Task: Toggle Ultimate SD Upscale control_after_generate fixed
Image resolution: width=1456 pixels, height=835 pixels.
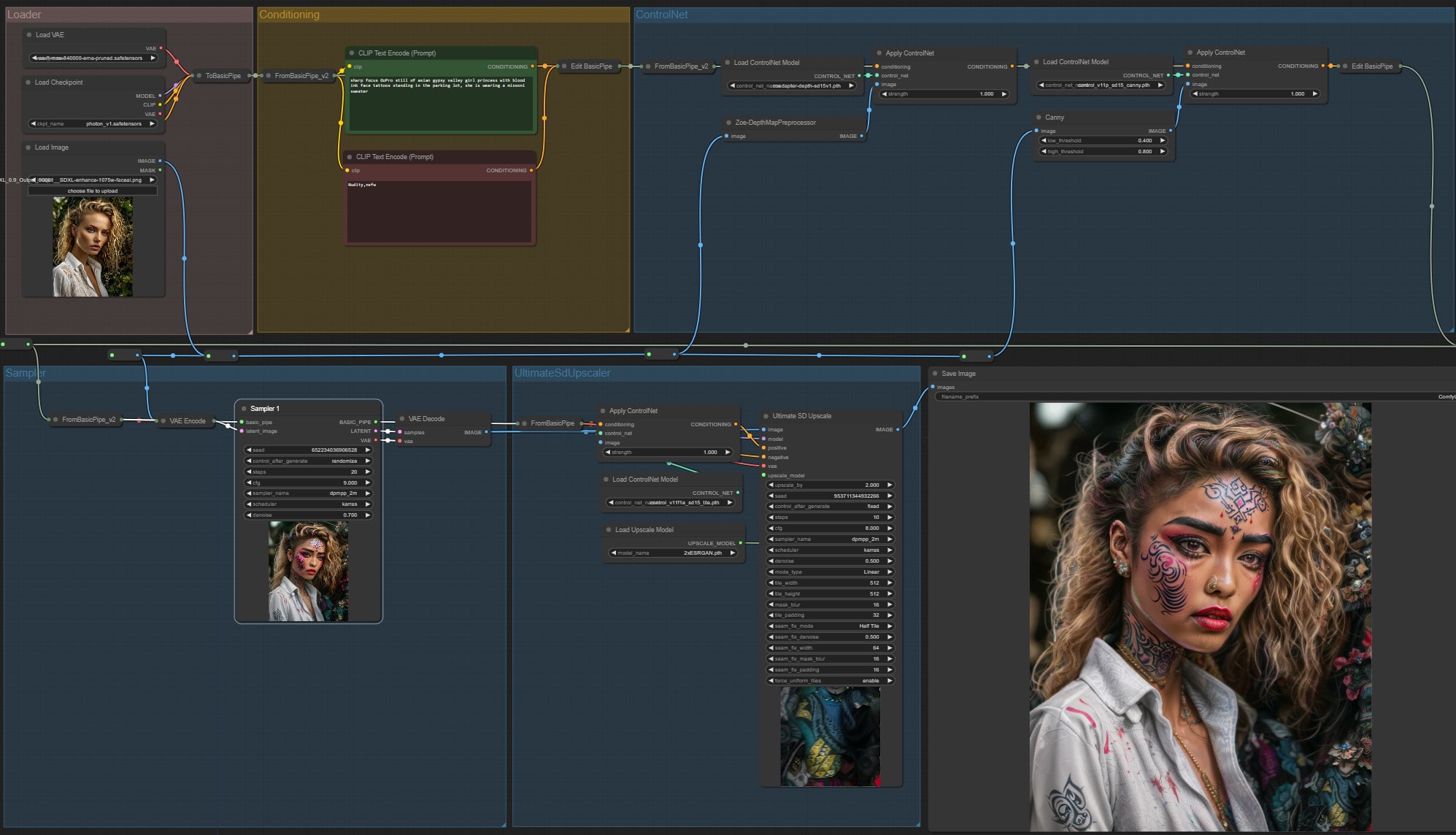Action: pyautogui.click(x=831, y=507)
